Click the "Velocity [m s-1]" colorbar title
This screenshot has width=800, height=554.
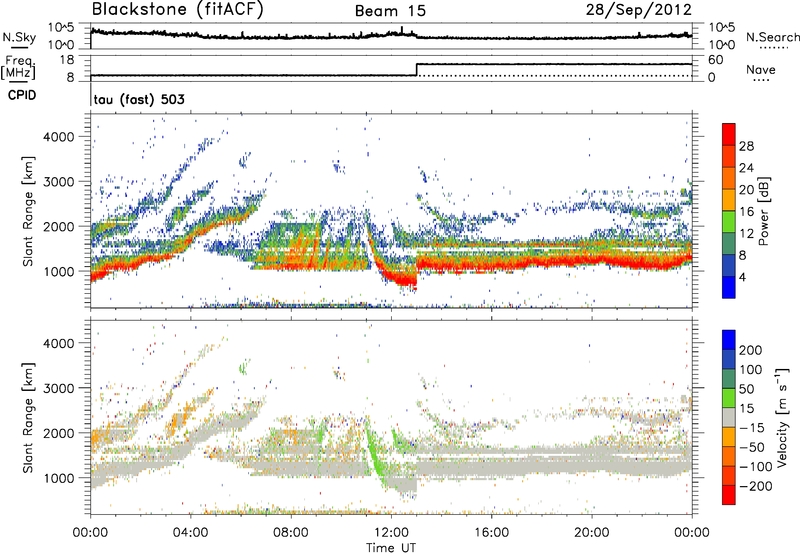point(782,417)
